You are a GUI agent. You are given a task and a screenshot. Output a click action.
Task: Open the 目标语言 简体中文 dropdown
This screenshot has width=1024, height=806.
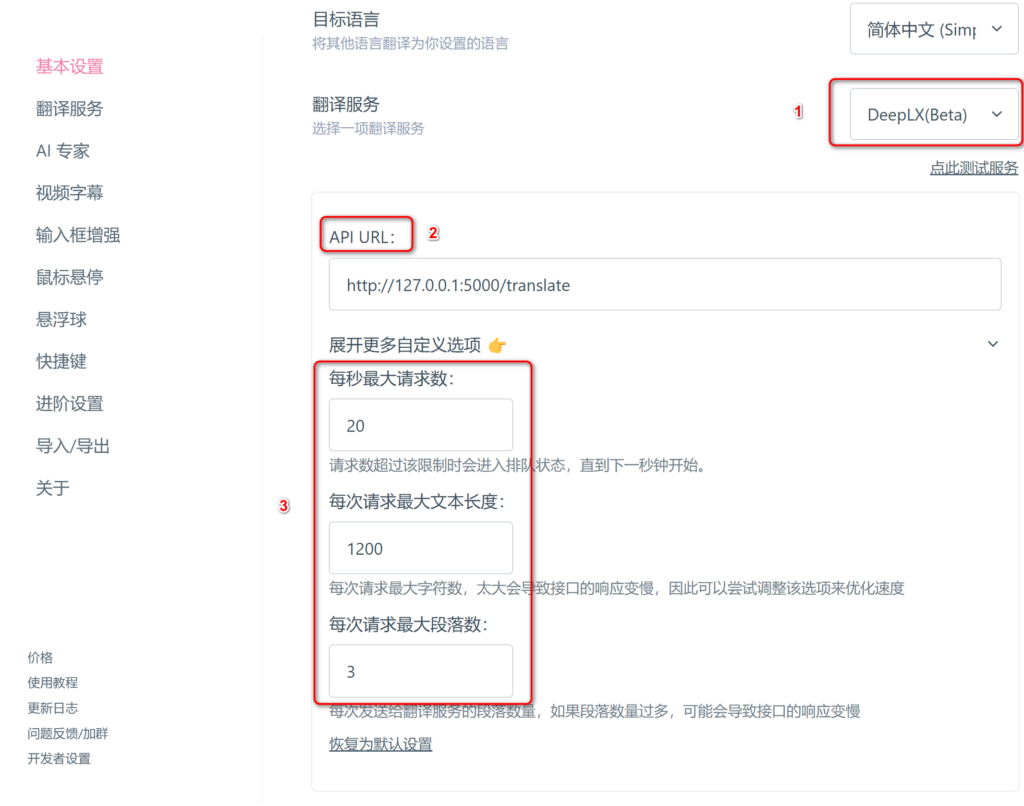point(934,29)
